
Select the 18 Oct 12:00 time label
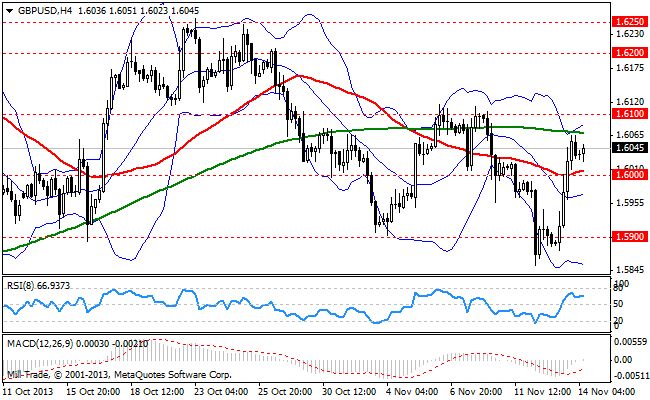point(156,392)
